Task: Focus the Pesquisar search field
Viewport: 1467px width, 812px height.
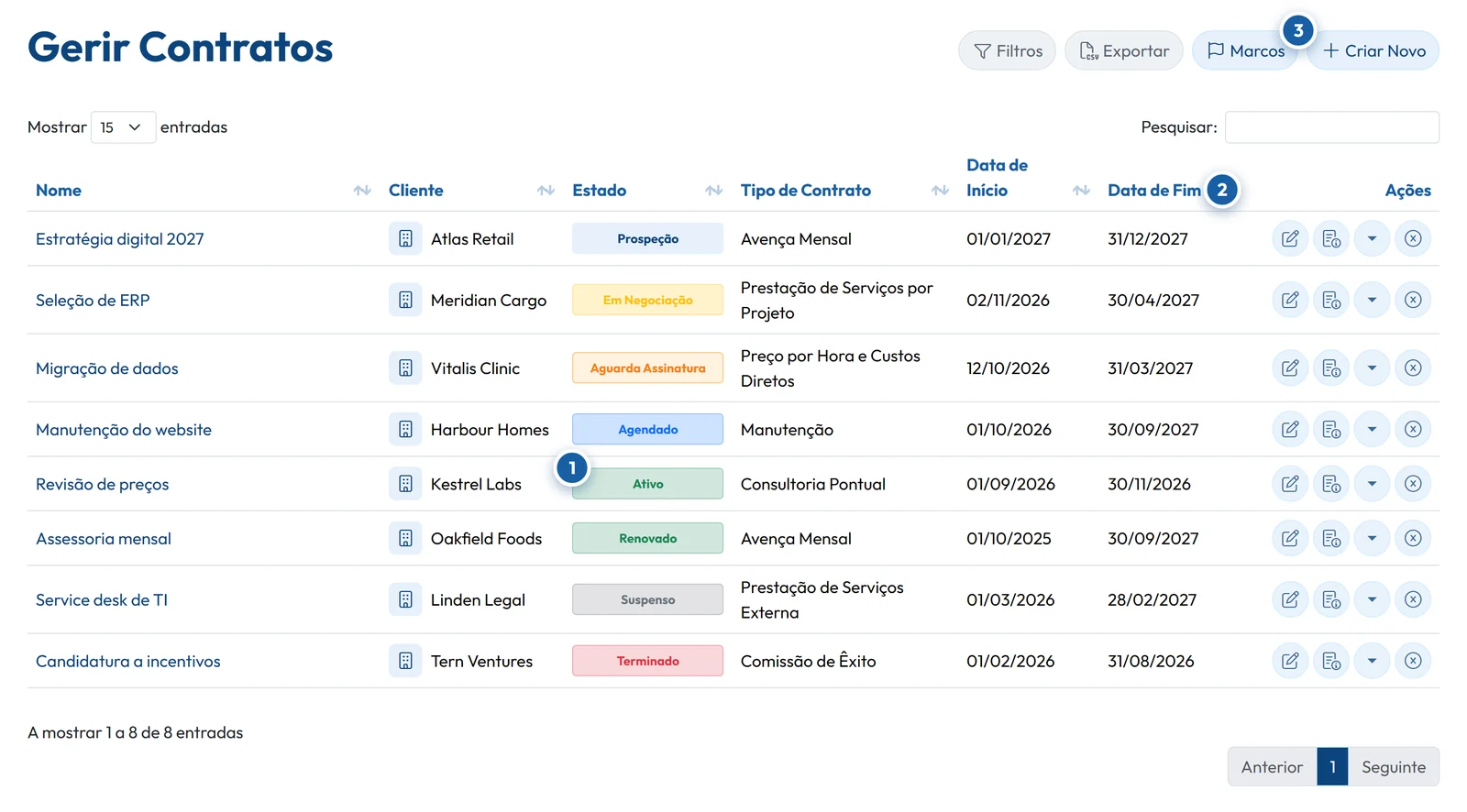Action: click(1332, 127)
